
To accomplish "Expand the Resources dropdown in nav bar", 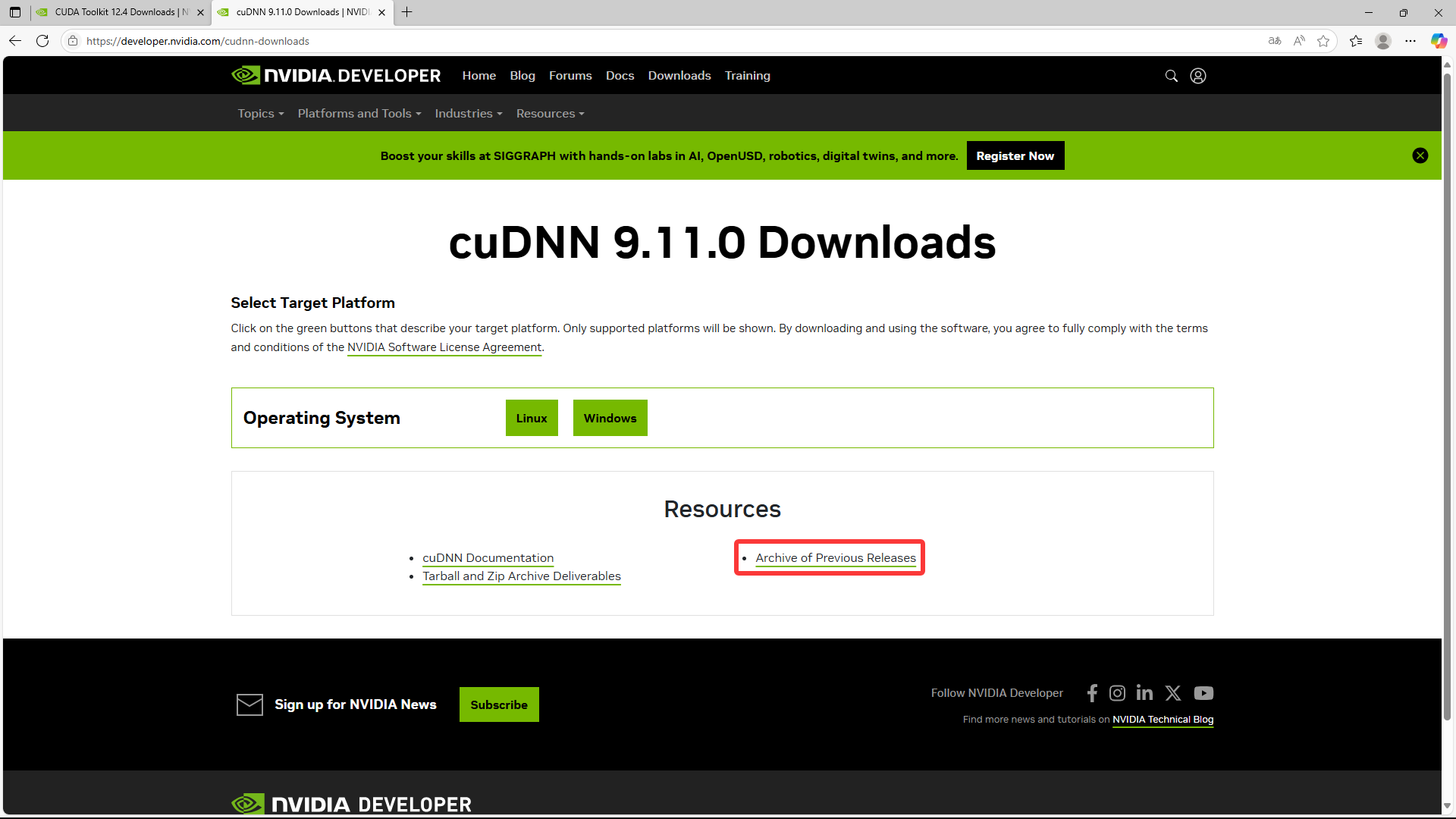I will point(551,114).
